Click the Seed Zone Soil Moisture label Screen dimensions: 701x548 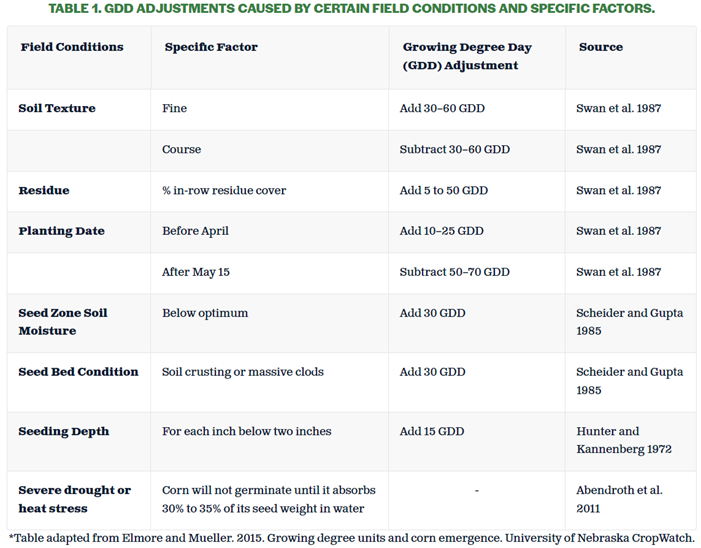(x=63, y=321)
